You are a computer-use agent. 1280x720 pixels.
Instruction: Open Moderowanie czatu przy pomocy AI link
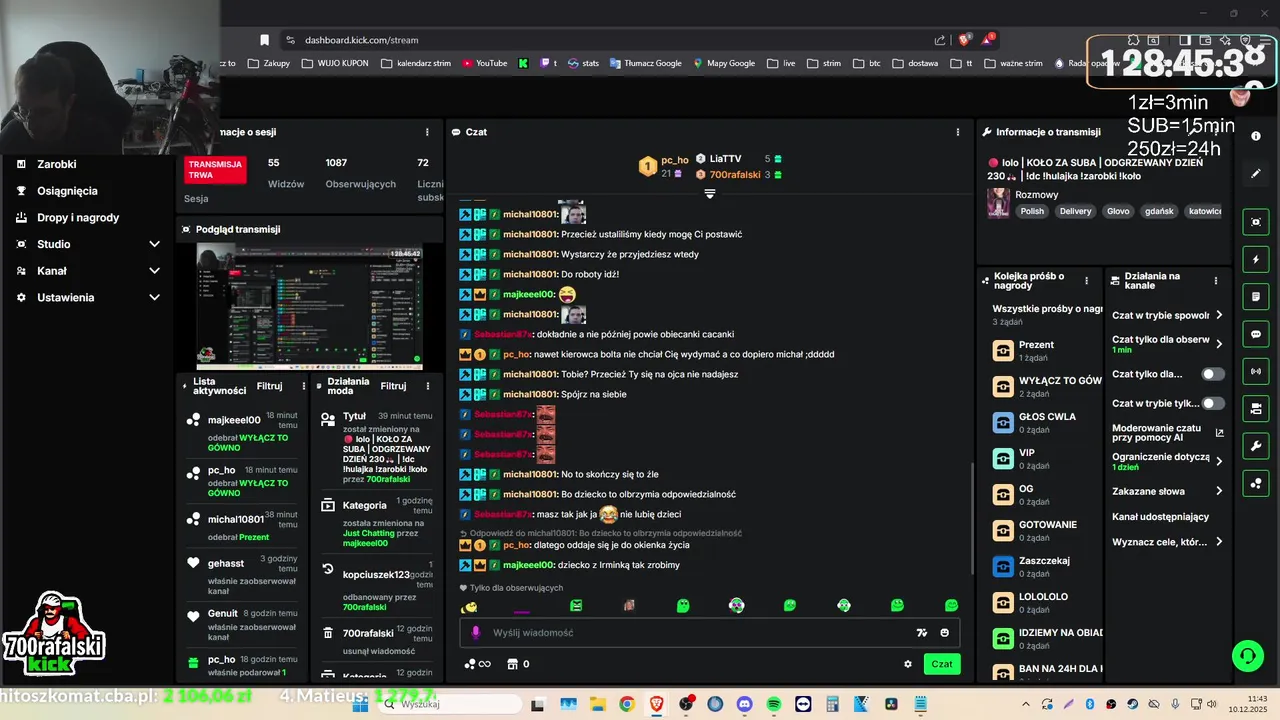point(1167,433)
